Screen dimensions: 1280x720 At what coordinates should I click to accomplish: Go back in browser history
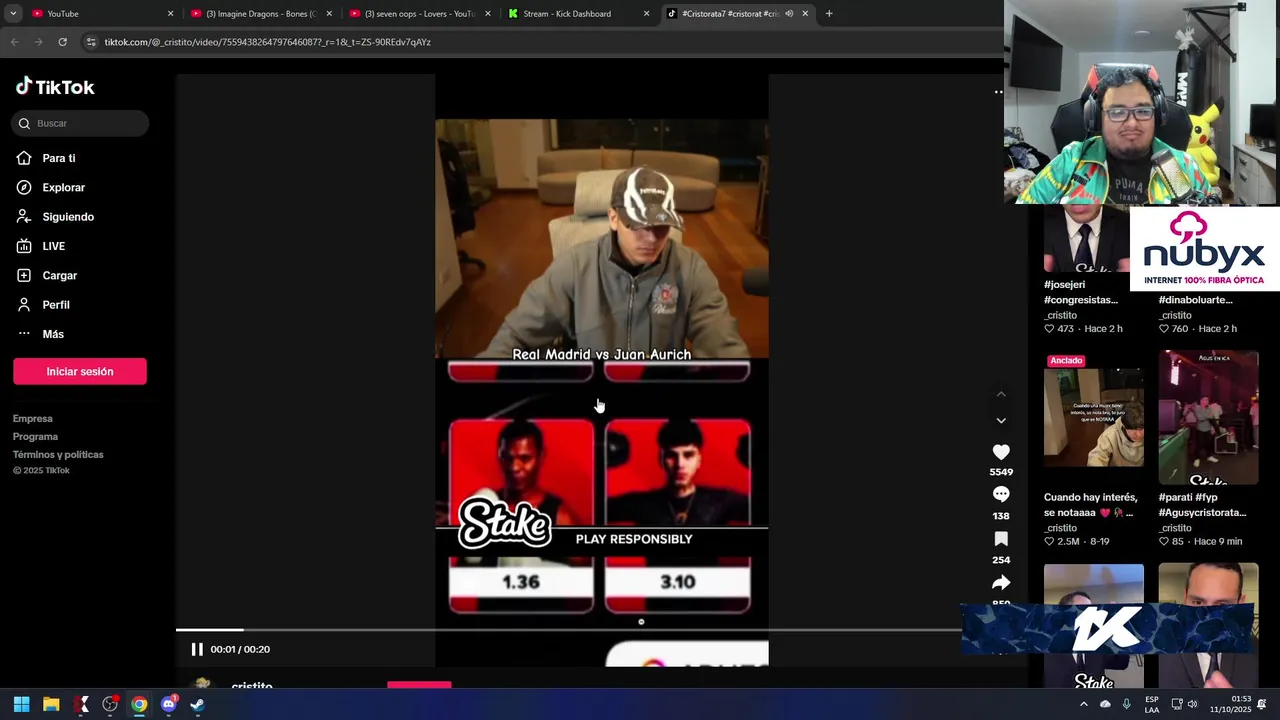tap(14, 42)
